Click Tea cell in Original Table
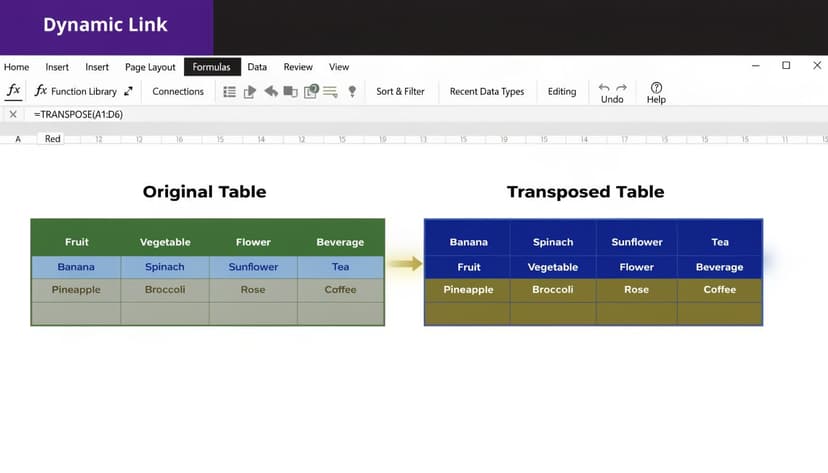 (x=340, y=267)
